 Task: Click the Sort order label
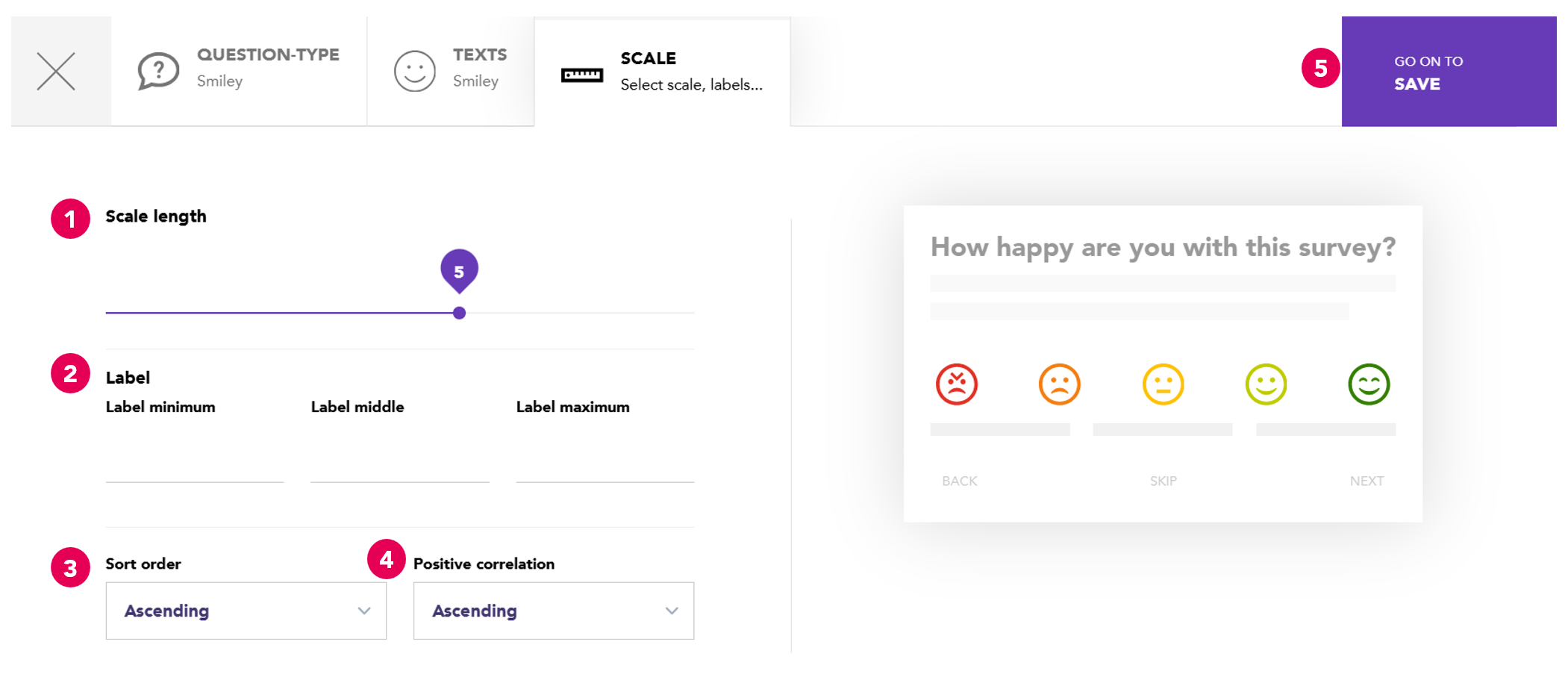(143, 564)
